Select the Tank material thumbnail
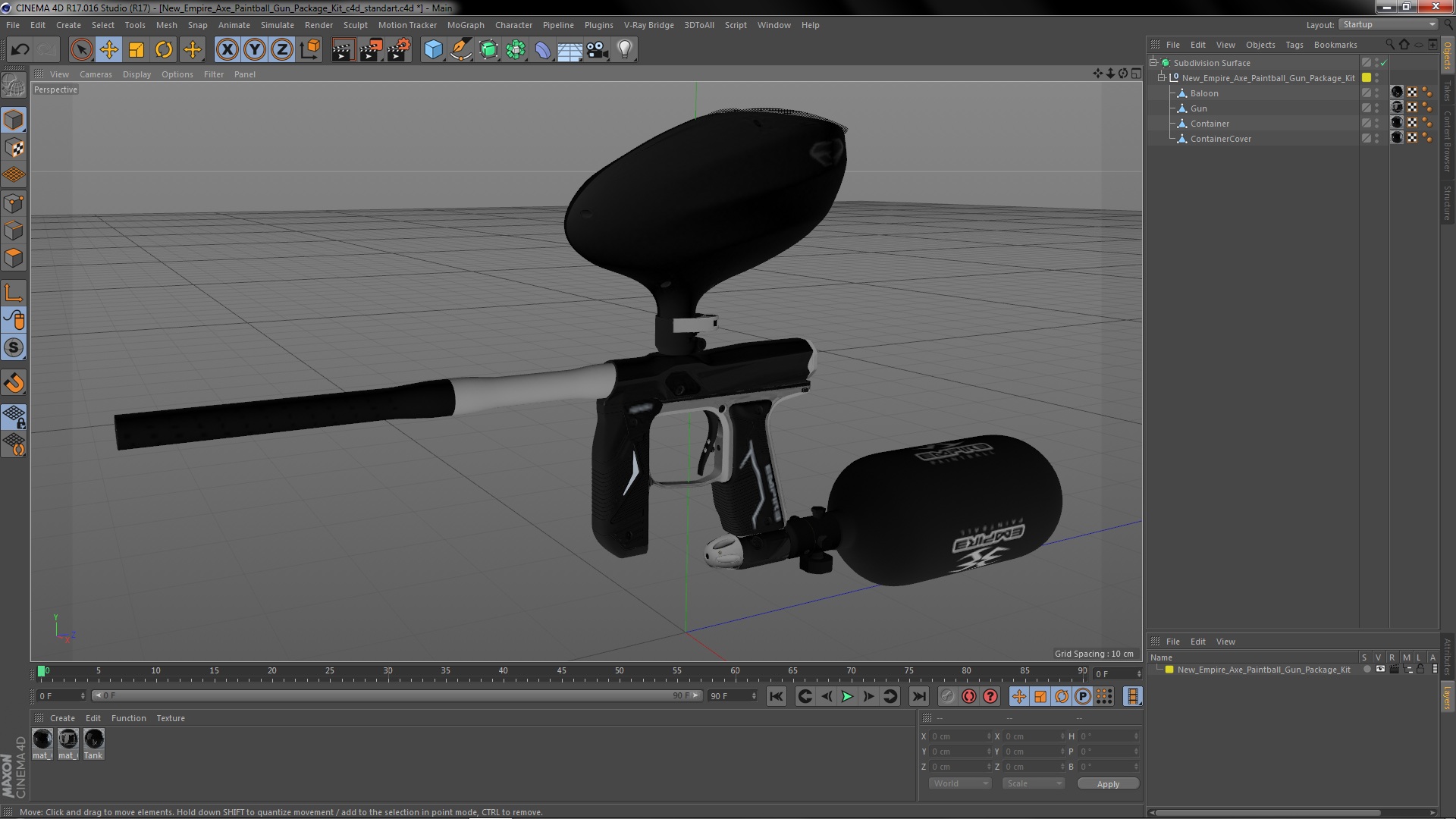1456x819 pixels. [x=93, y=743]
